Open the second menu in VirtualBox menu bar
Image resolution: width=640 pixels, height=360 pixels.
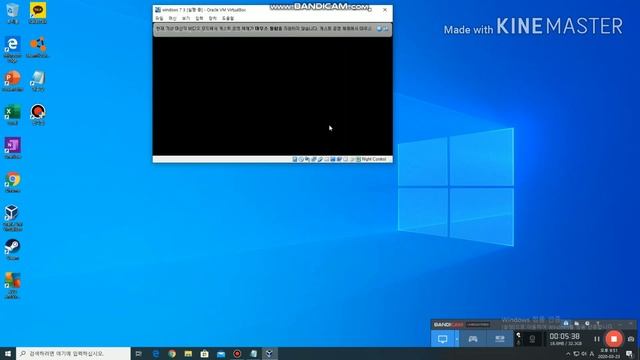(173, 18)
